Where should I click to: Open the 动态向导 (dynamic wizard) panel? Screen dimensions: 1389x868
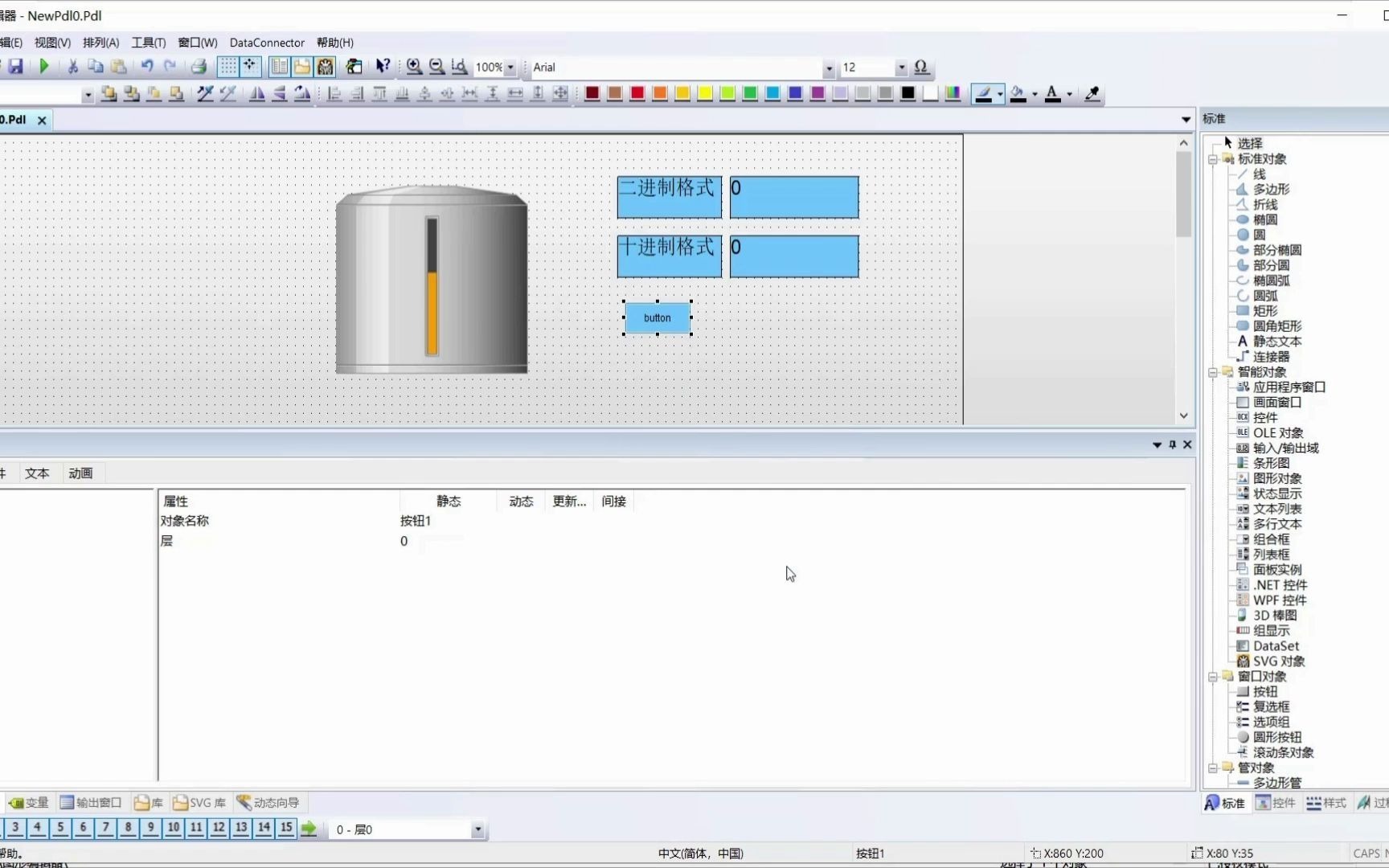click(268, 802)
